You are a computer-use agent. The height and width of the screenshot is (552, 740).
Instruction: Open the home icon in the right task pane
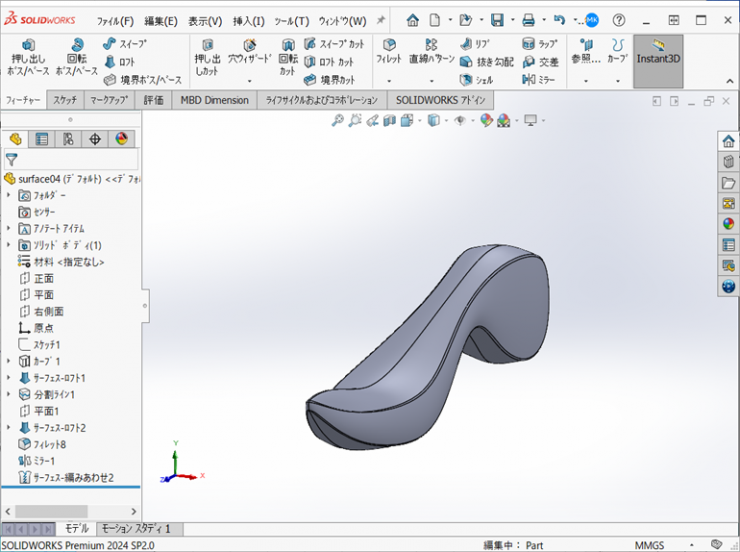point(728,140)
